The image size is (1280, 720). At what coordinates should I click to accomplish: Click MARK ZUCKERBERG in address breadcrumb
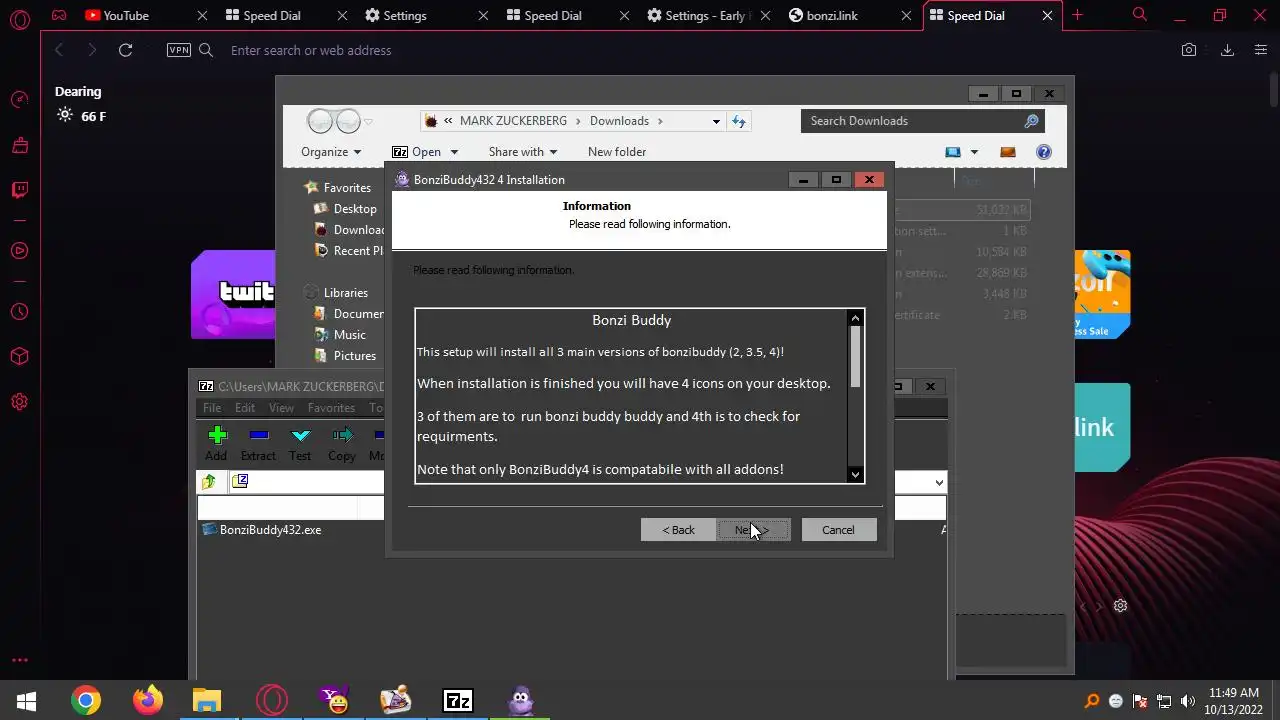(x=513, y=121)
